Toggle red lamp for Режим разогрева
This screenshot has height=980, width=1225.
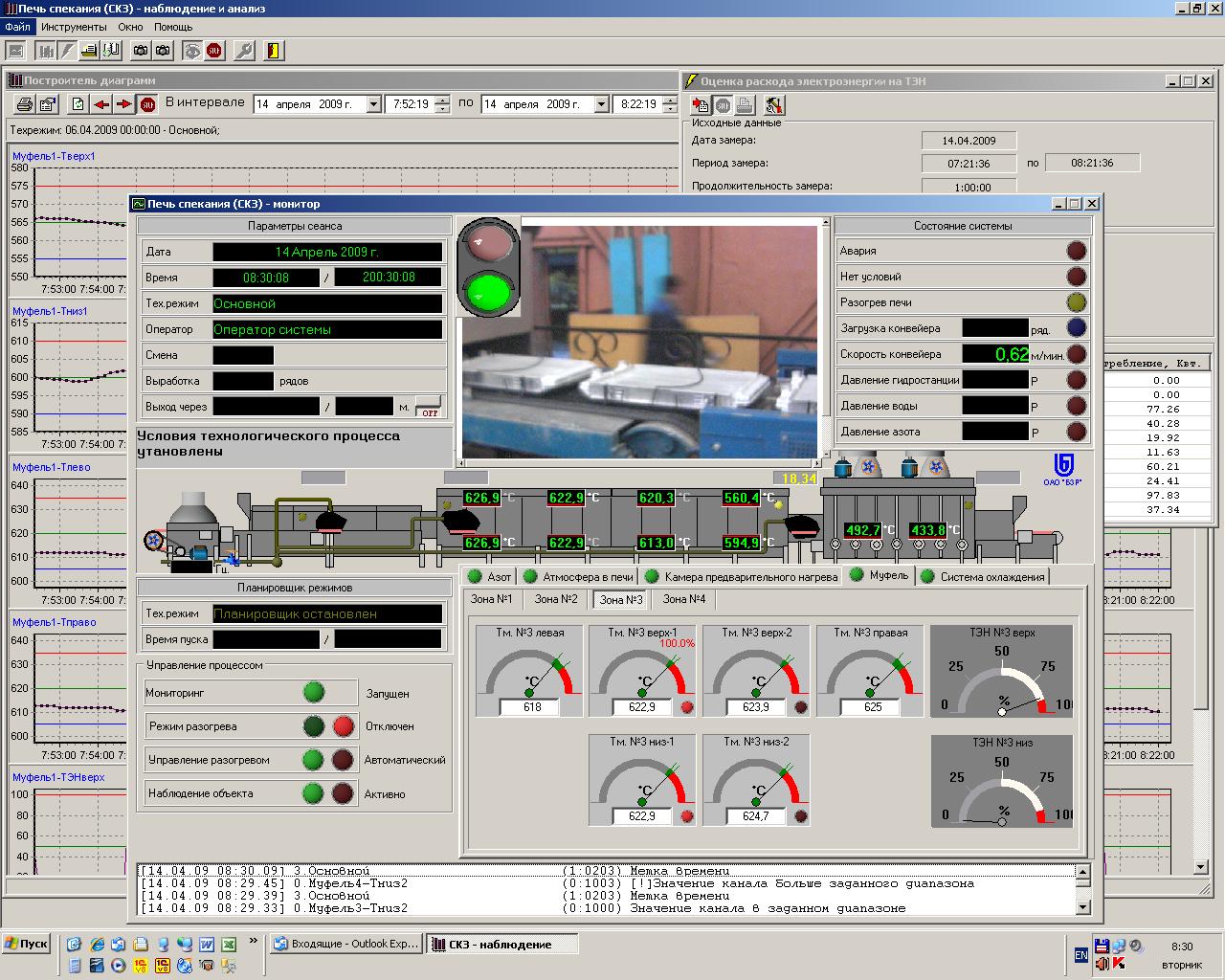point(343,726)
